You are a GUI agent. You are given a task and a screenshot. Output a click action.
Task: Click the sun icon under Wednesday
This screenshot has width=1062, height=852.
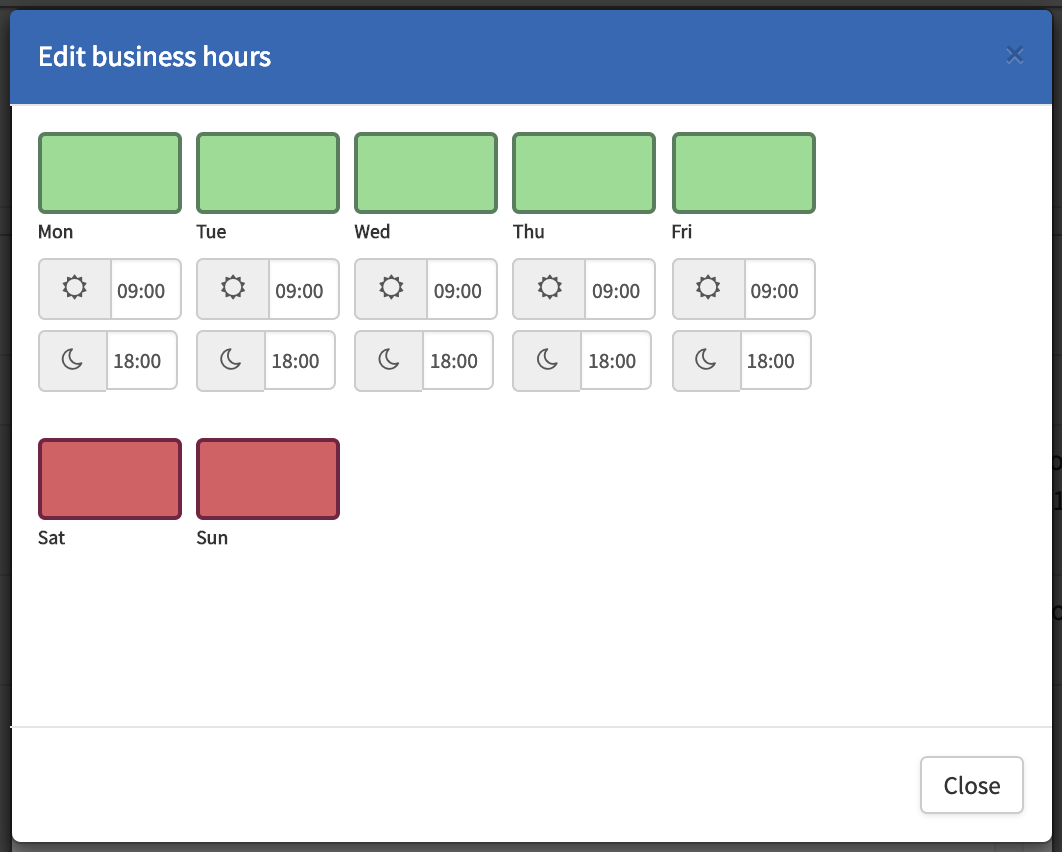[x=391, y=289]
